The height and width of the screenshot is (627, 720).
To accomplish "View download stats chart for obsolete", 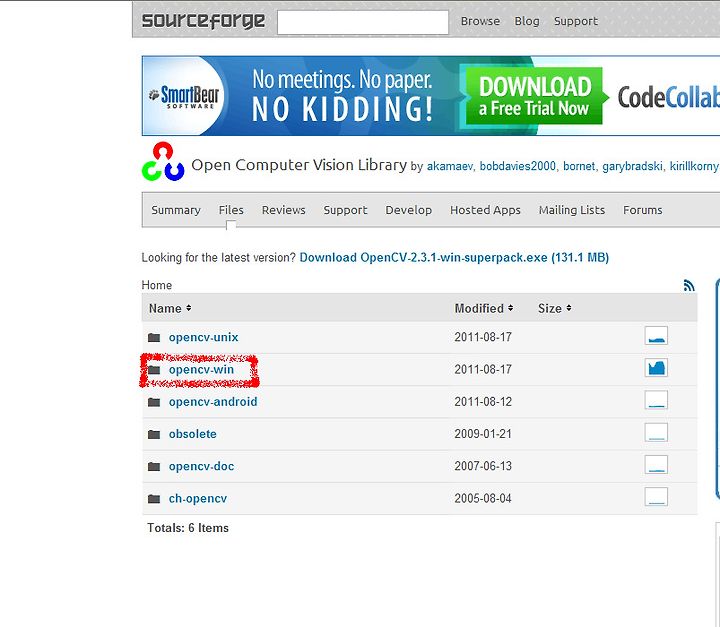I will tap(656, 432).
